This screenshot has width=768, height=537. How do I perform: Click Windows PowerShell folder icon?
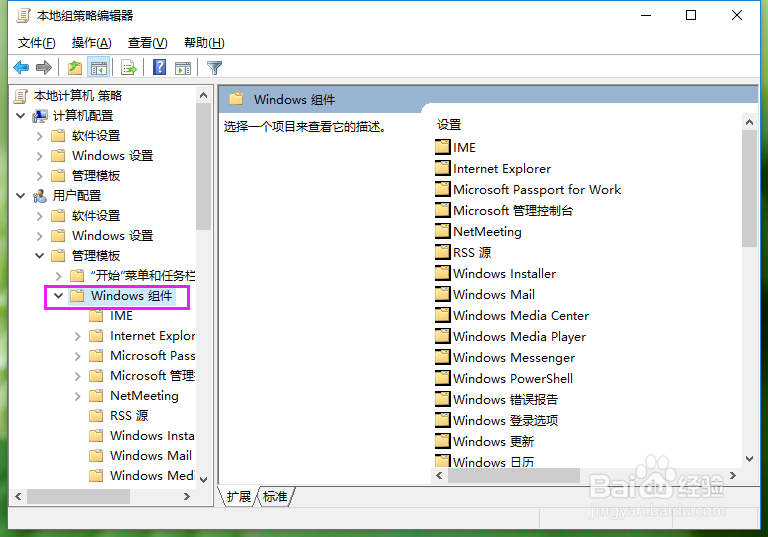tap(442, 378)
